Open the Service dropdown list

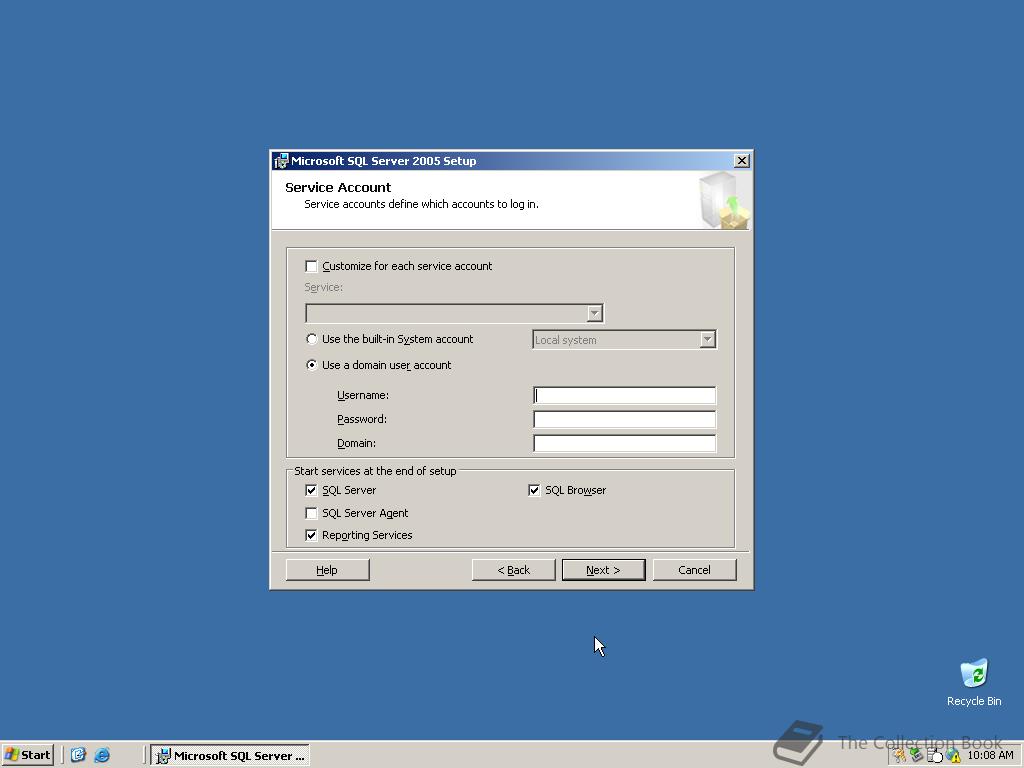tap(594, 313)
